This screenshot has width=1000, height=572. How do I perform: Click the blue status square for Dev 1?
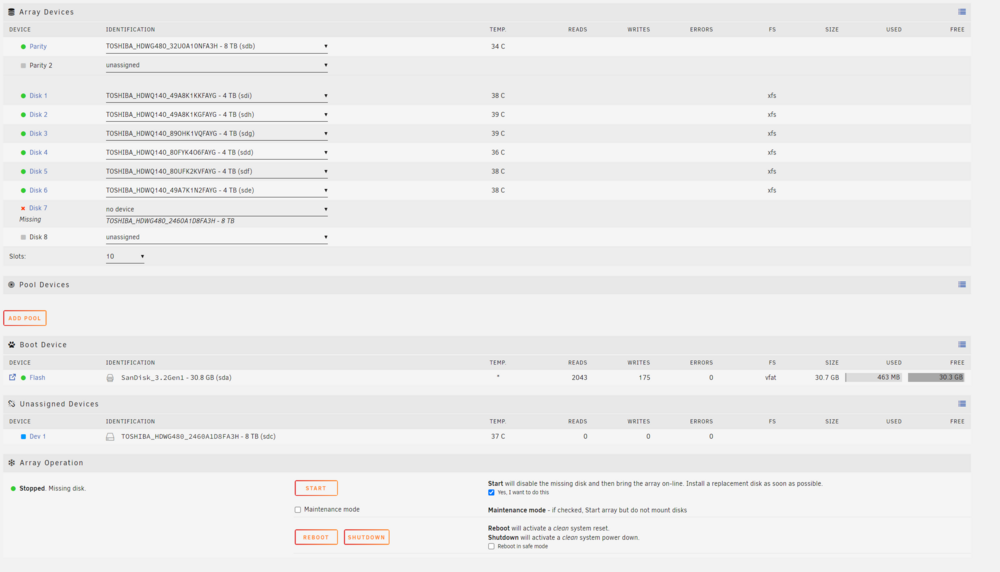[x=24, y=437]
